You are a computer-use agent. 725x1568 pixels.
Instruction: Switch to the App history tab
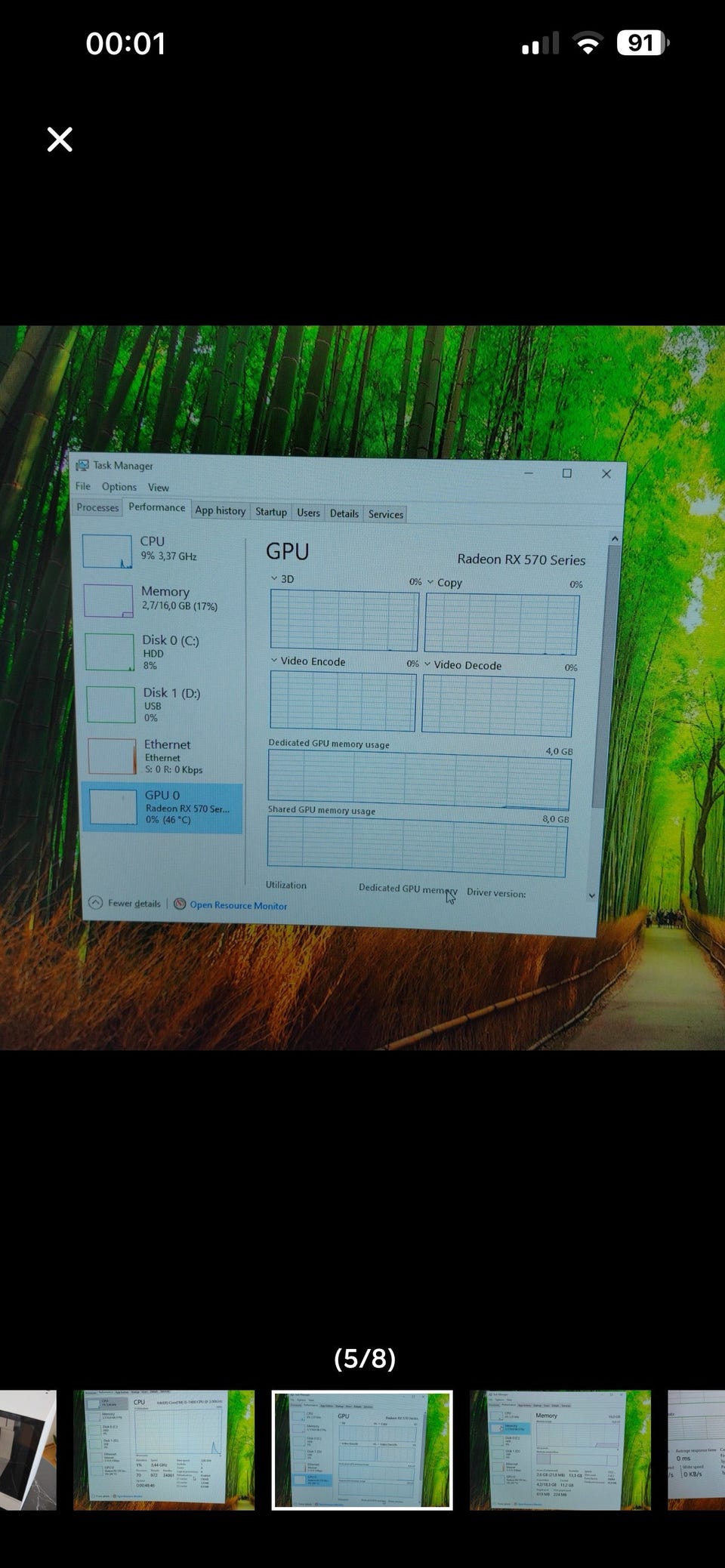pos(220,511)
